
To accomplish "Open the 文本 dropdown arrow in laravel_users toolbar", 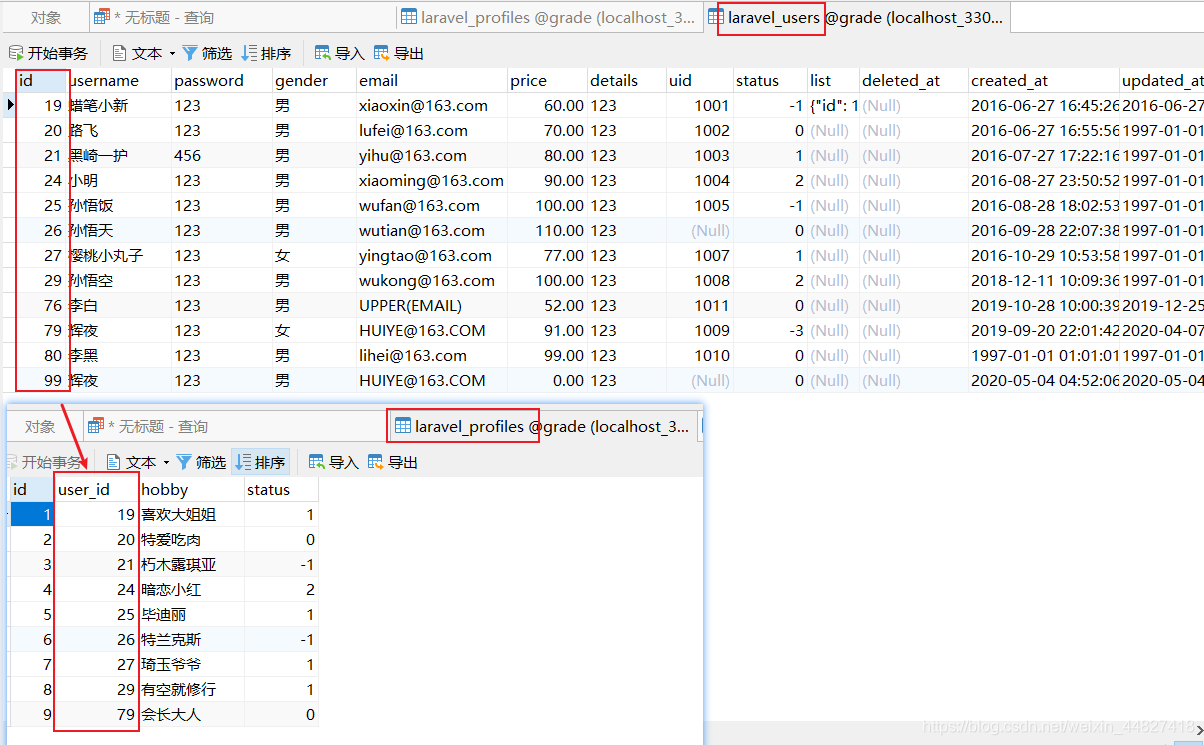I will tap(172, 53).
